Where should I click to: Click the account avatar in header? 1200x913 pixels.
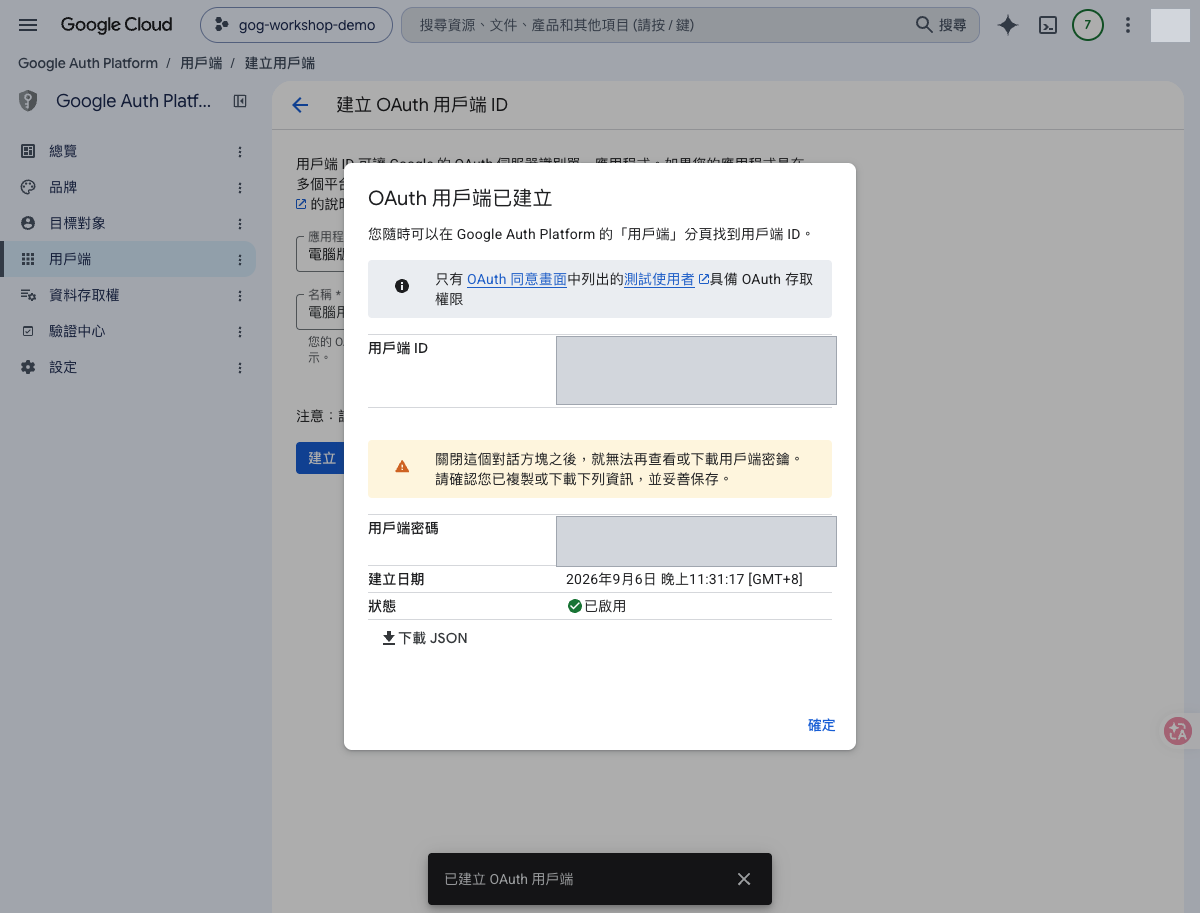(1170, 25)
